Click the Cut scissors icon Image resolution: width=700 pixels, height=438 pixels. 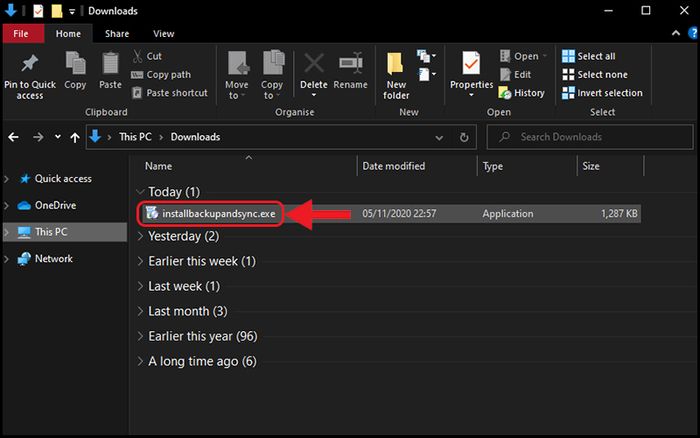coord(138,56)
